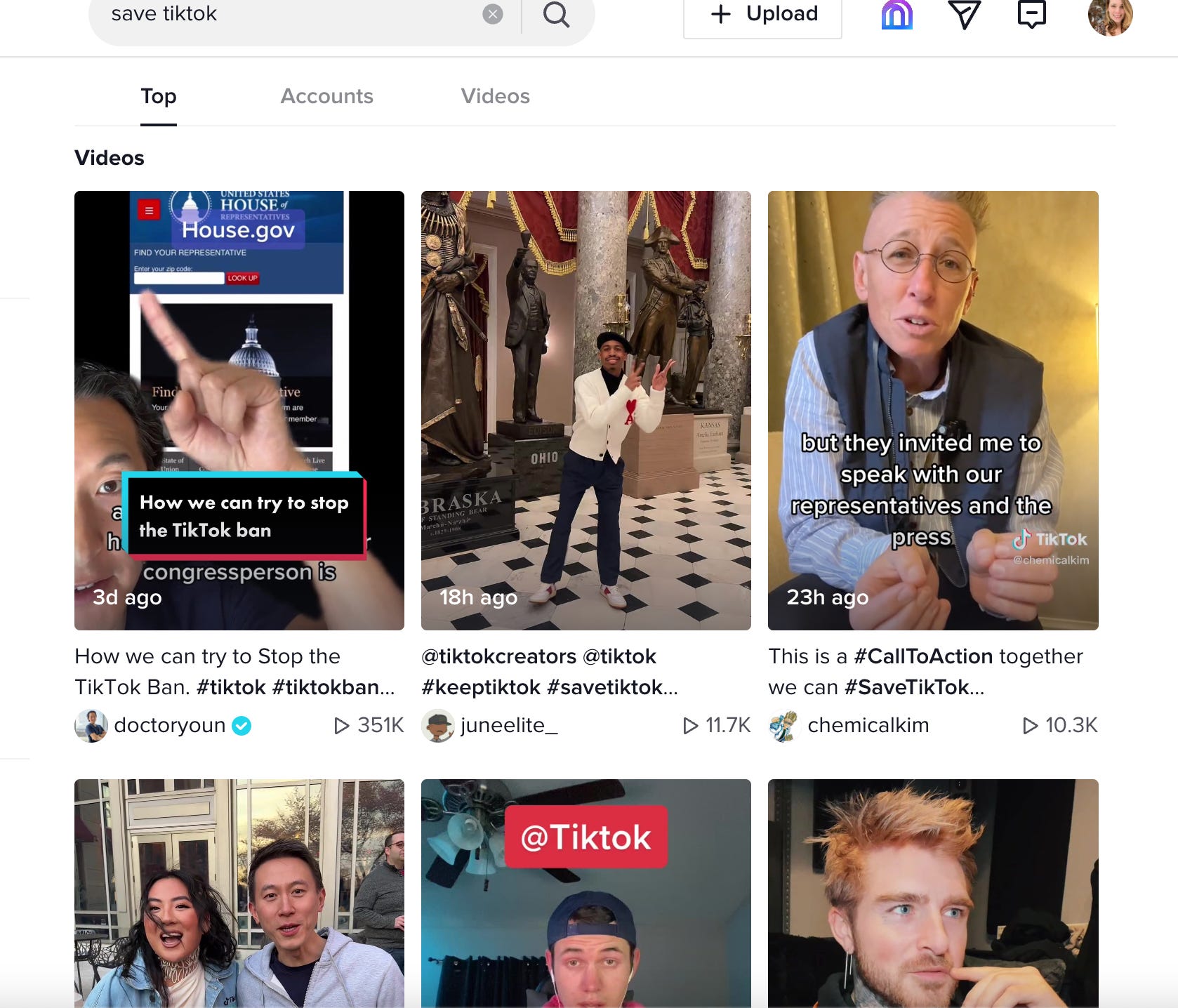Click the #keeptiktok hashtag
This screenshot has height=1008, width=1178.
tap(481, 687)
